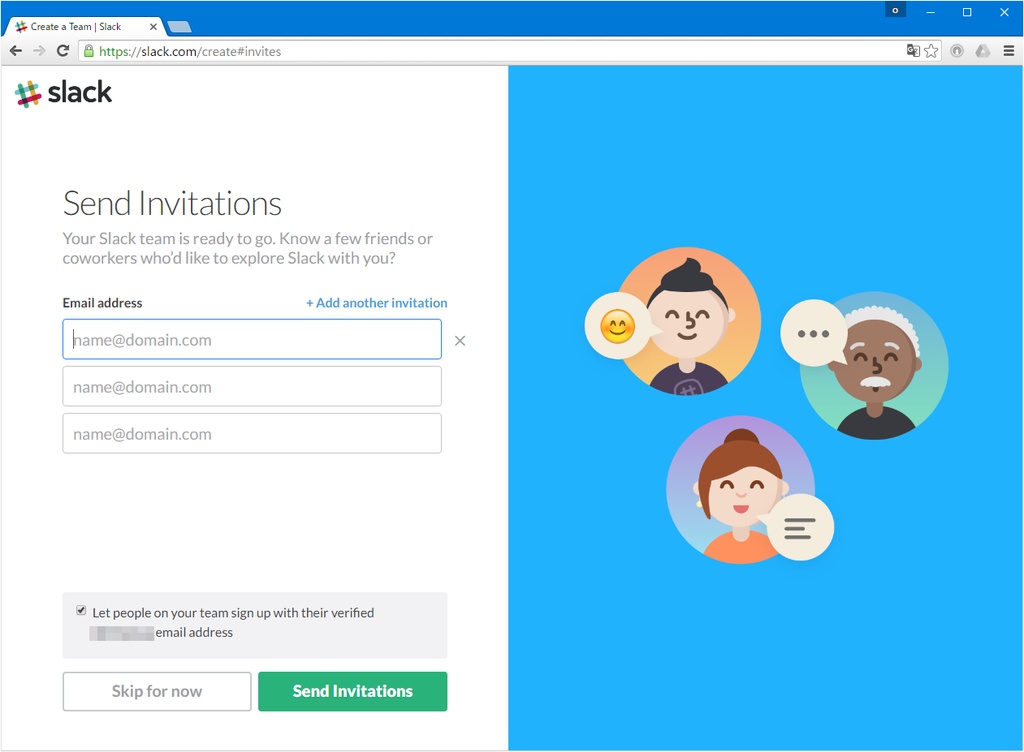Viewport: 1024px width, 752px height.
Task: Focus the first email address field
Action: [252, 339]
